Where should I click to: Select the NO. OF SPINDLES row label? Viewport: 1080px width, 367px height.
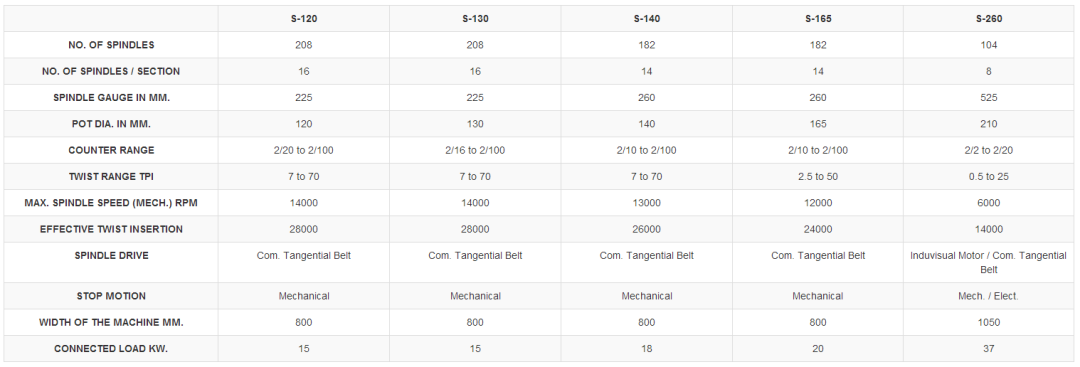(112, 45)
